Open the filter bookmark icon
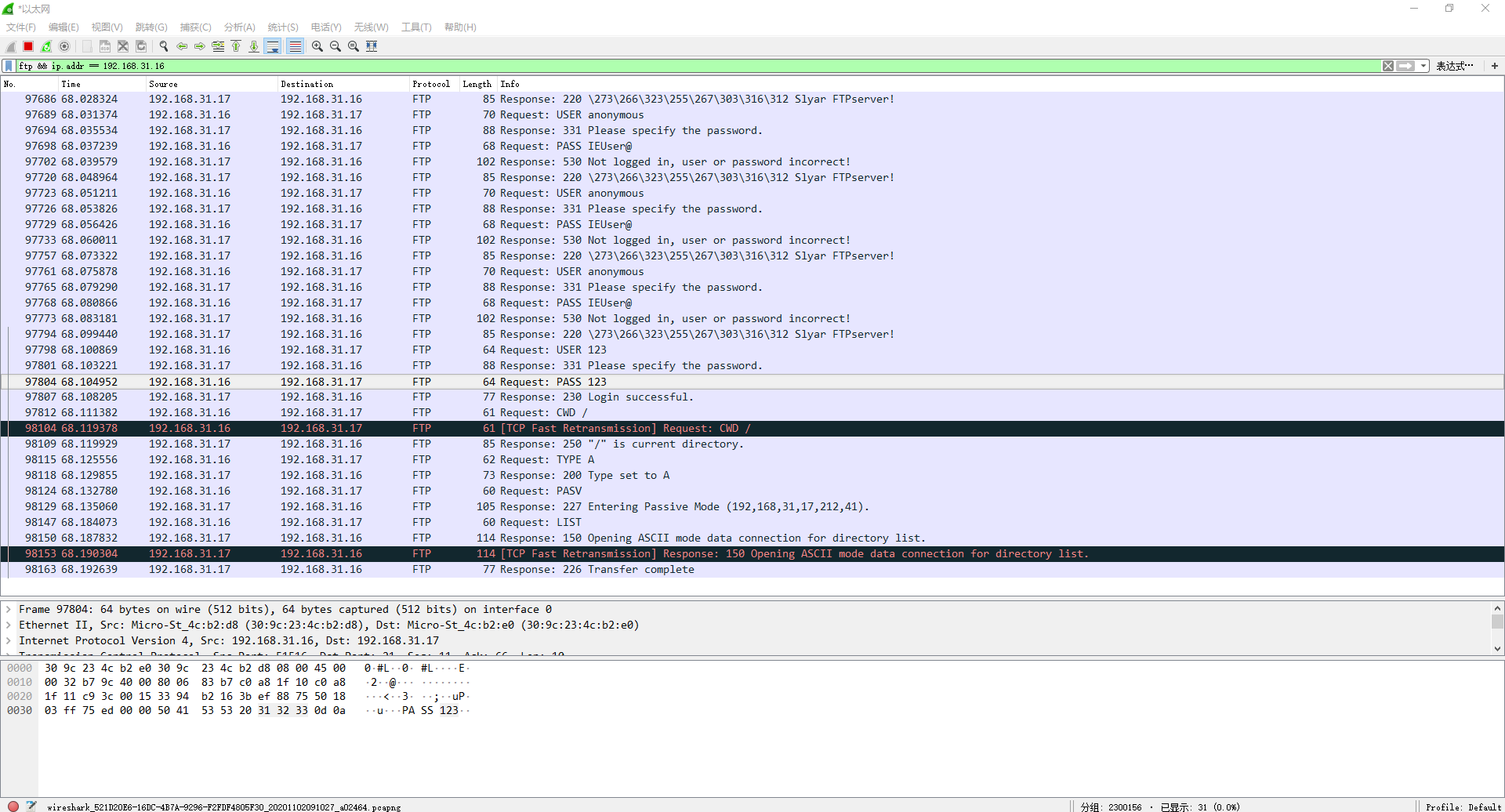 (9, 66)
